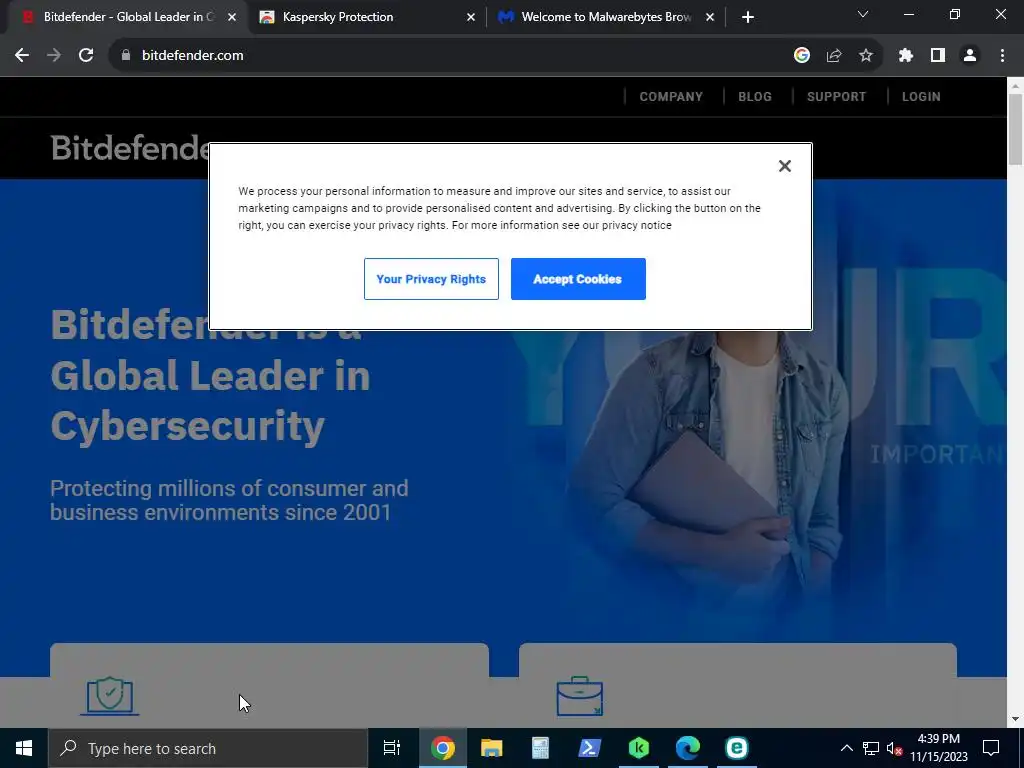Click the page's vertical scrollbar thumb
1024x768 pixels.
1015,129
